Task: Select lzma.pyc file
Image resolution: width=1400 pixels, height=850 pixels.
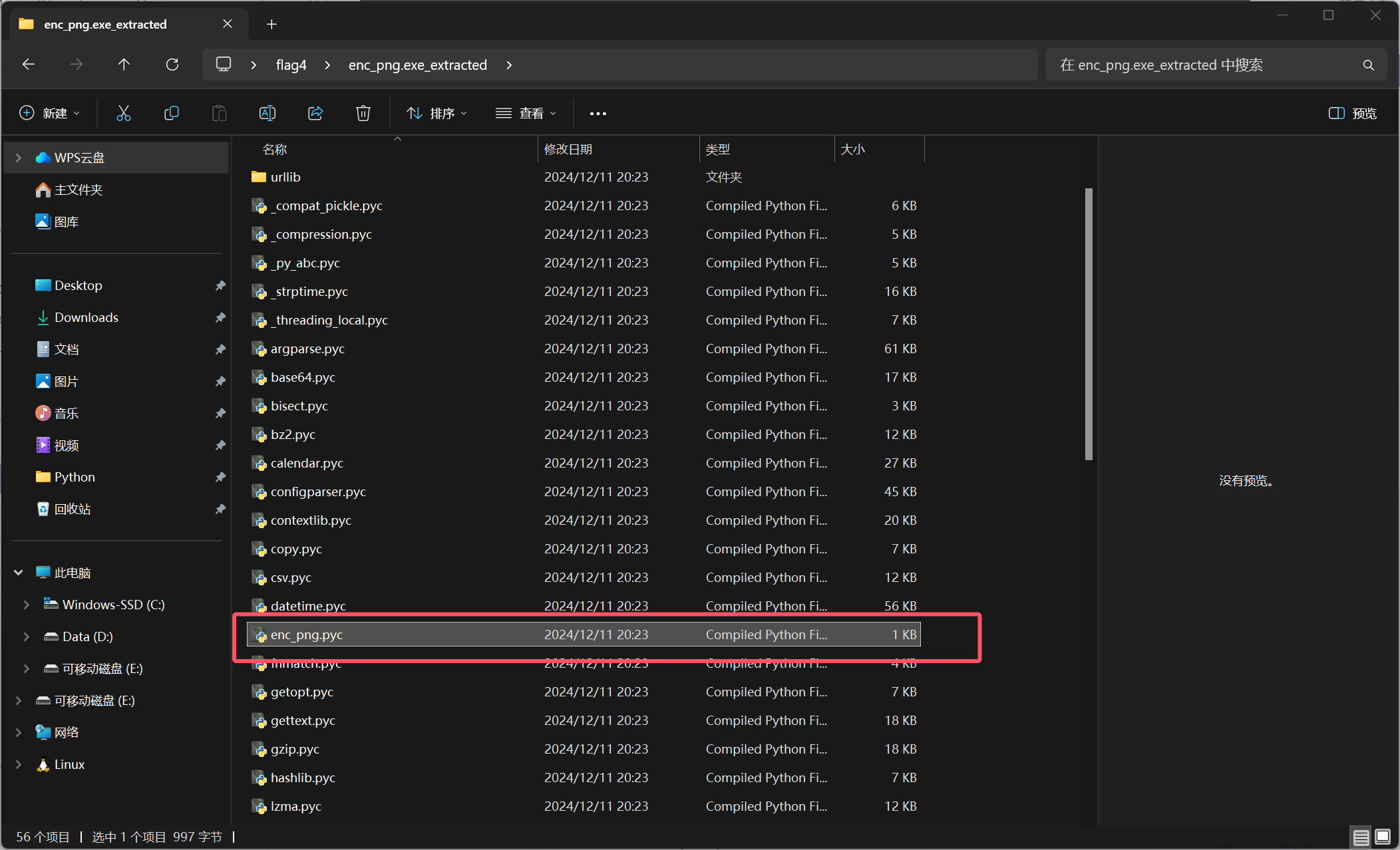Action: point(584,806)
